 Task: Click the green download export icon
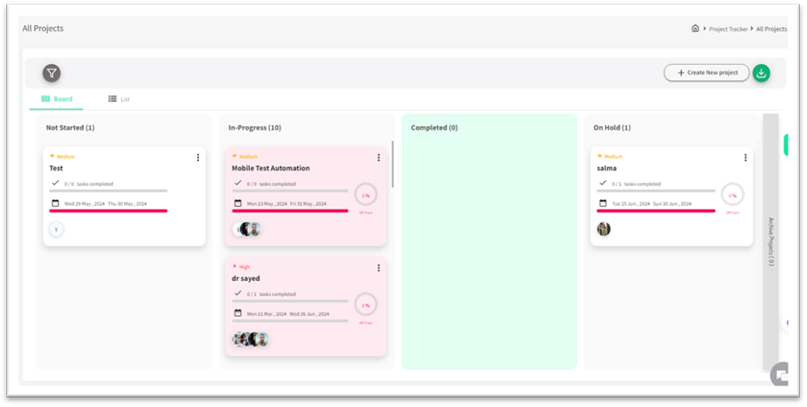761,73
